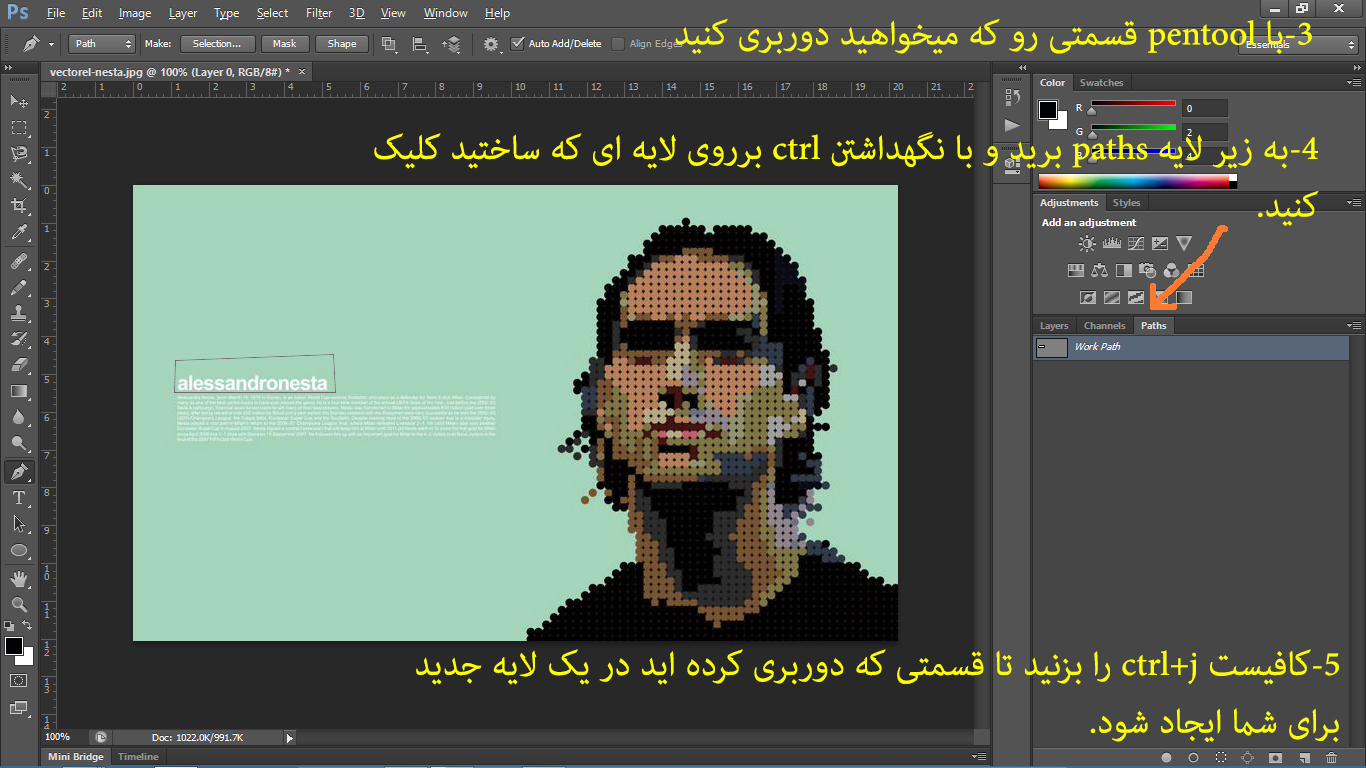1366x768 pixels.
Task: Add a Vibrance adjustment
Action: (1184, 243)
